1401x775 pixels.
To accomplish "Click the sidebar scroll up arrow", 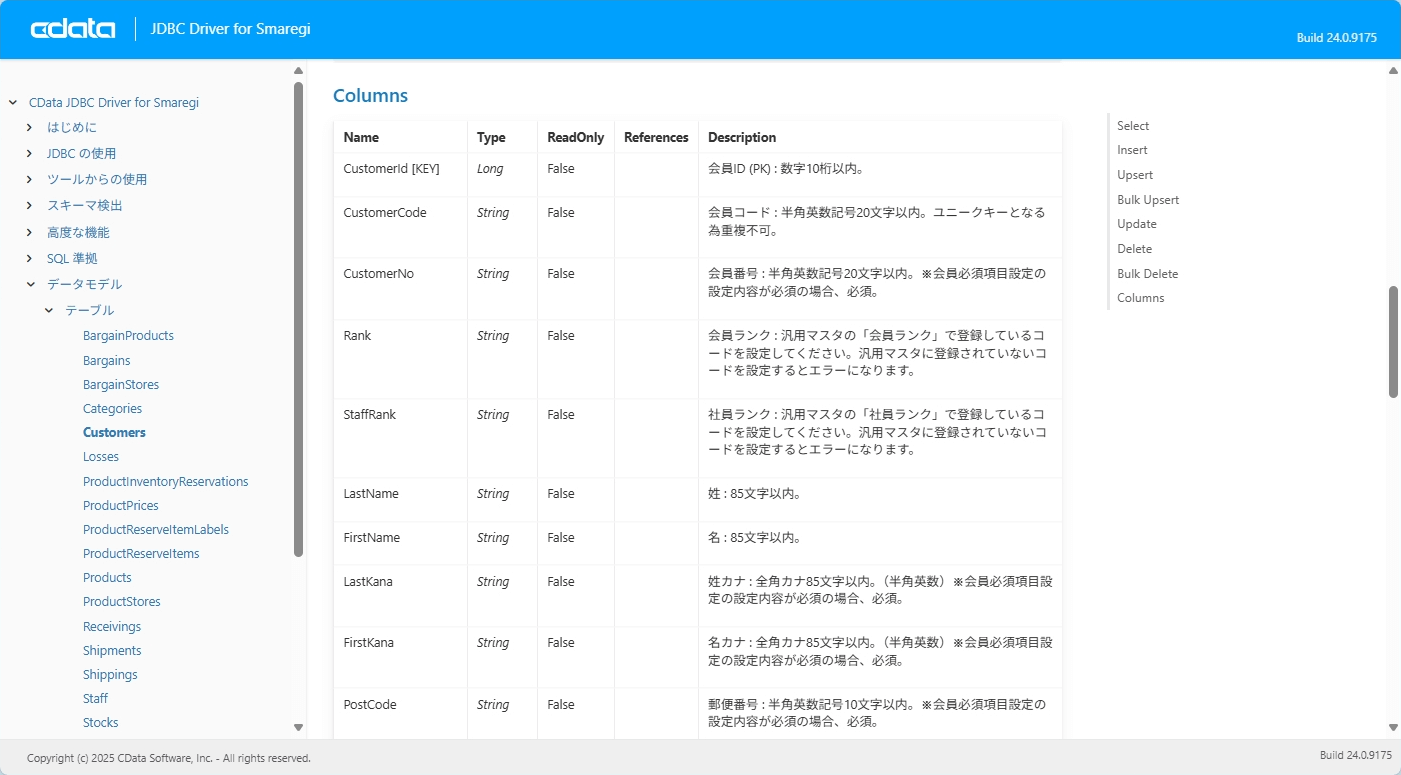I will click(x=298, y=71).
